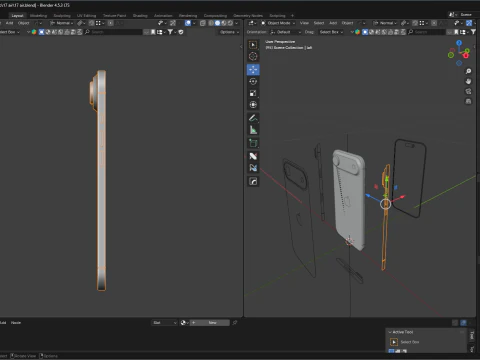Click the shield icon in left viewport header
Image resolution: width=480 pixels, height=360 pixels.
pos(181,32)
